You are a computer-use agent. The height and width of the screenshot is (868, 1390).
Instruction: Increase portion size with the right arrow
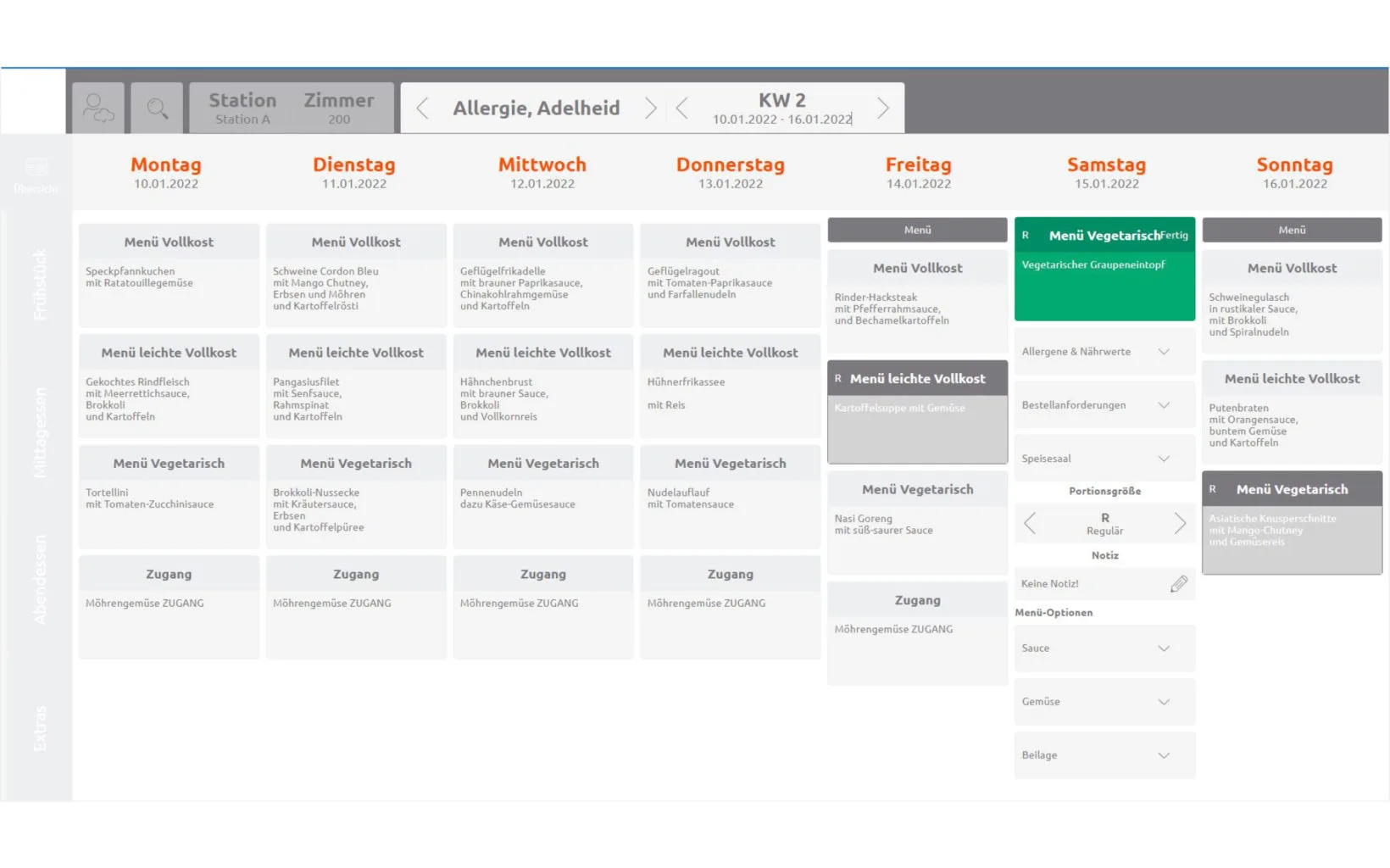click(x=1179, y=524)
